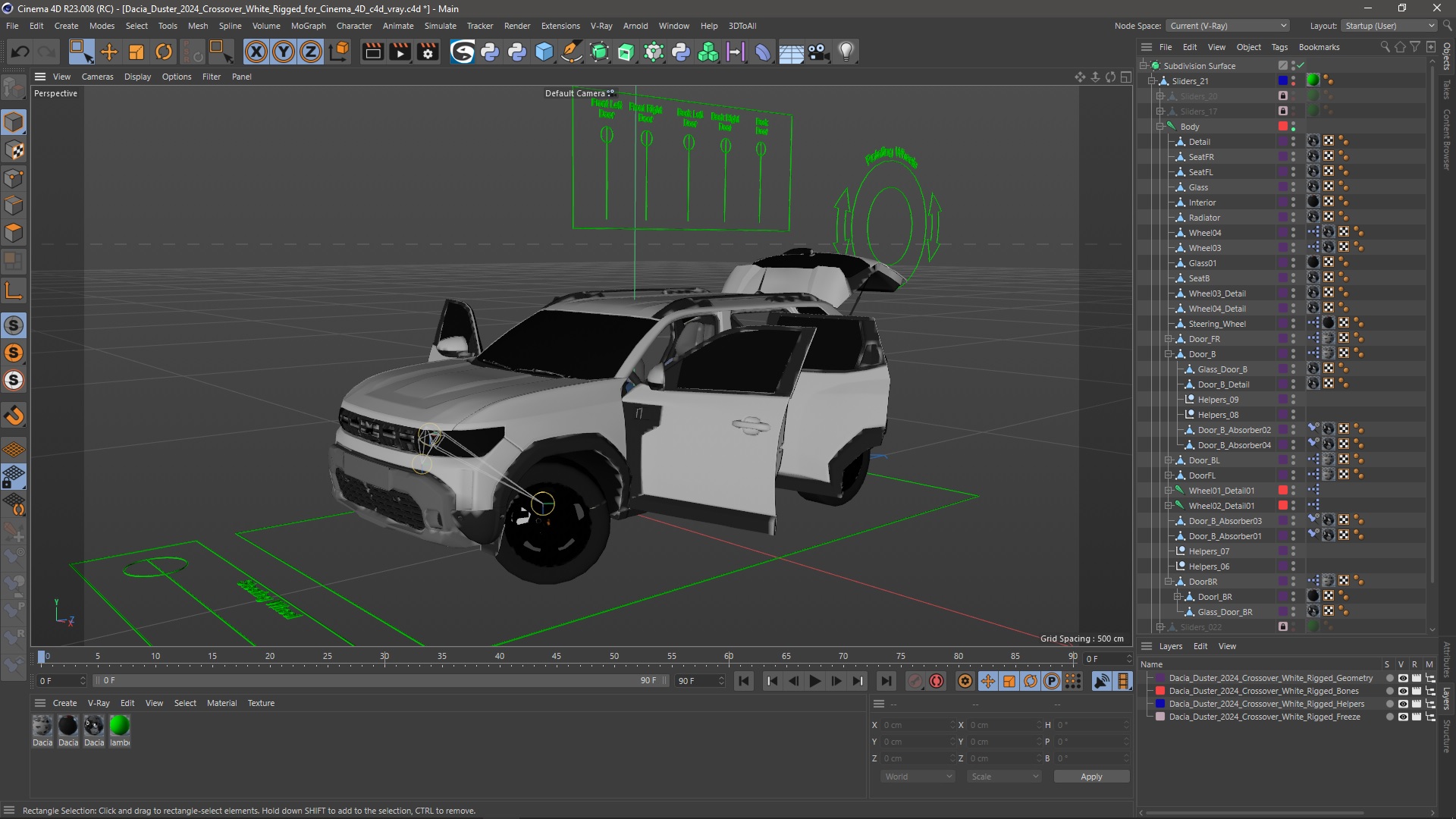Image resolution: width=1456 pixels, height=819 pixels.
Task: Activate the Rotate tool
Action: [x=164, y=52]
